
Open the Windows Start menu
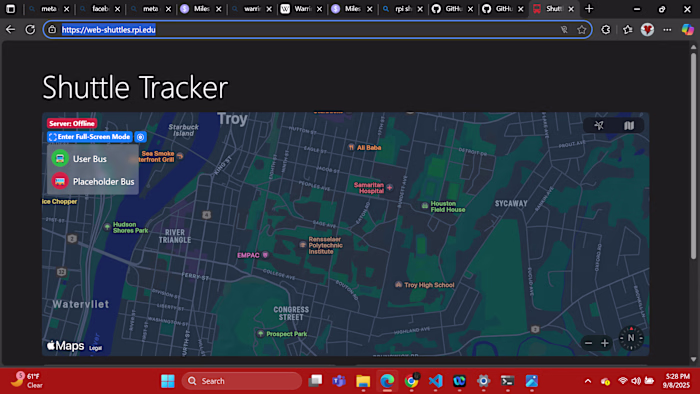pyautogui.click(x=168, y=381)
